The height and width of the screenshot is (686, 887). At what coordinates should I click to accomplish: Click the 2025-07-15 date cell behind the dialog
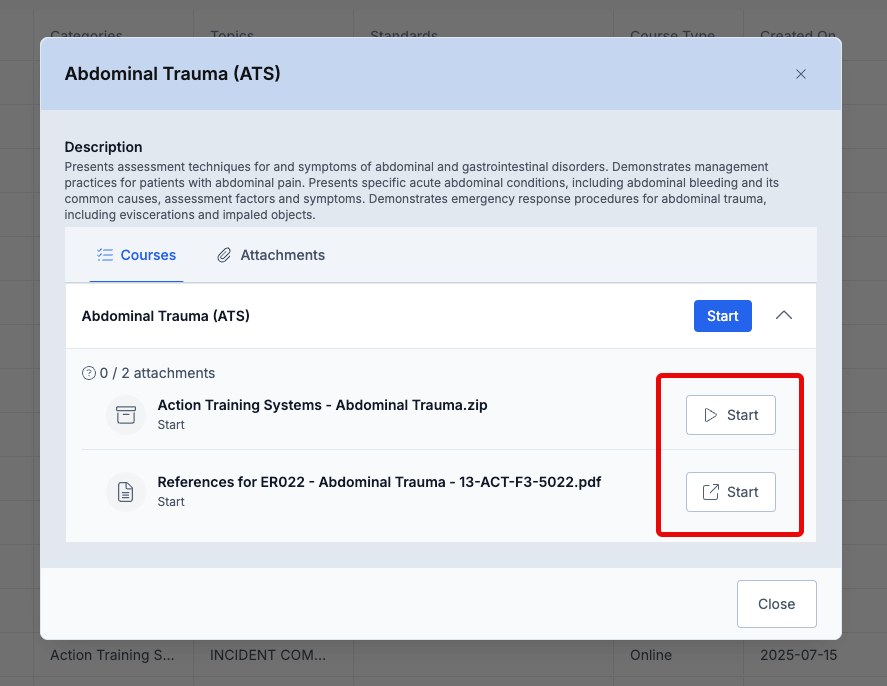[798, 655]
